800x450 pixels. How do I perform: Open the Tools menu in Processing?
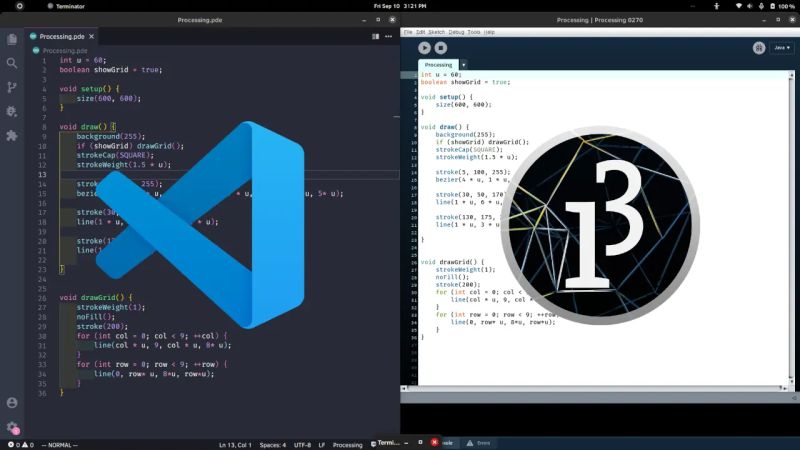tap(474, 32)
